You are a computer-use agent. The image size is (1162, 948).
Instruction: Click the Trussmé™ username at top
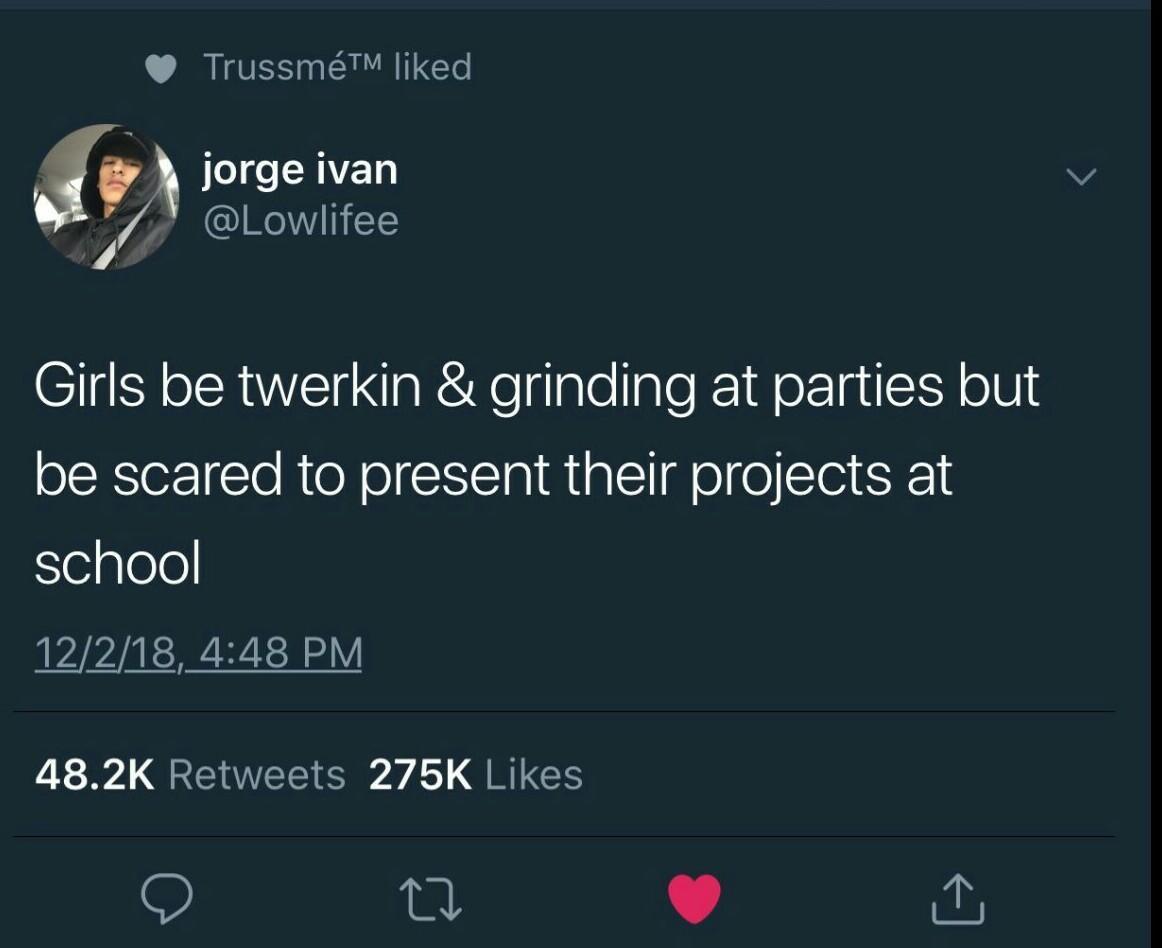(x=293, y=67)
